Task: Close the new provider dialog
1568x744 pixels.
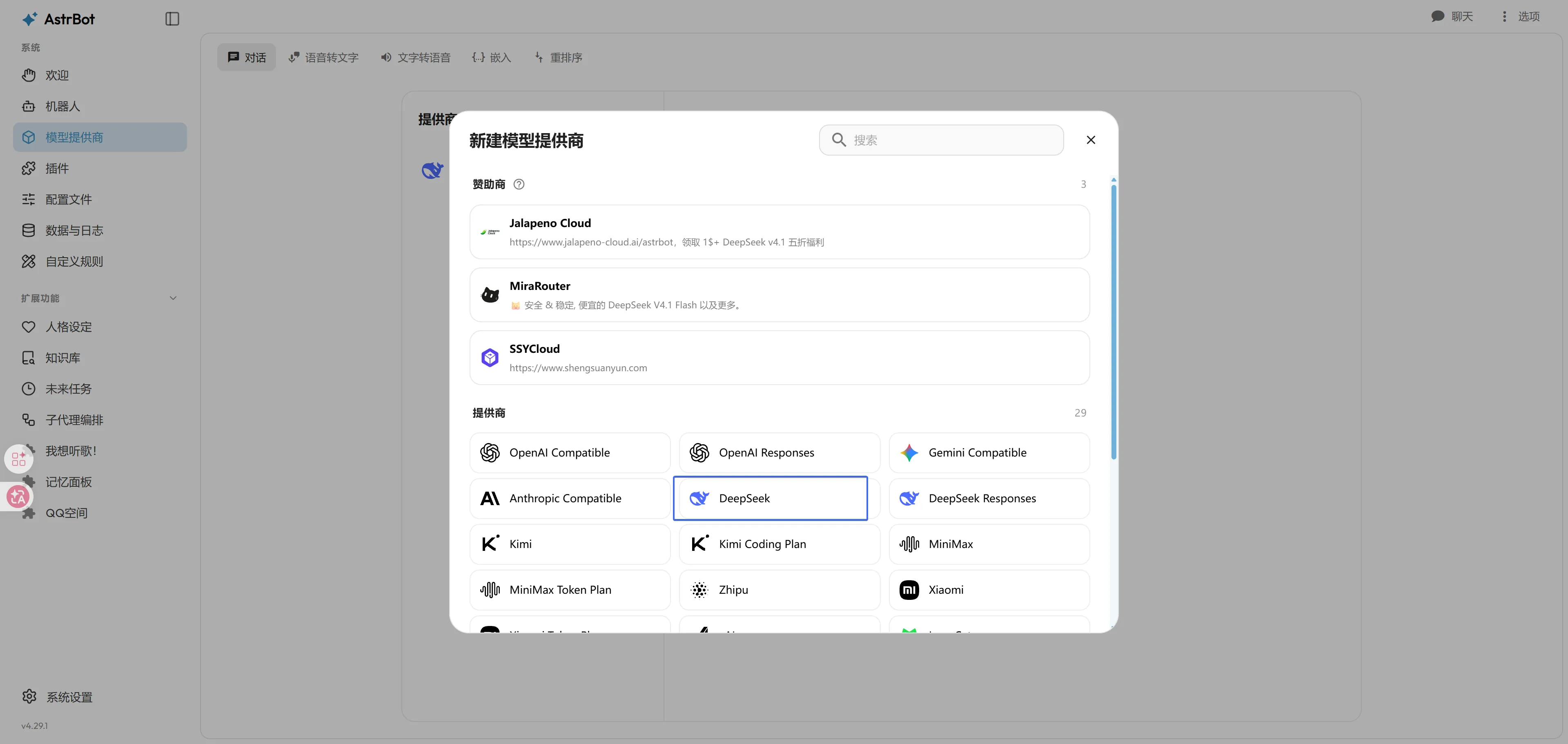Action: 1091,140
